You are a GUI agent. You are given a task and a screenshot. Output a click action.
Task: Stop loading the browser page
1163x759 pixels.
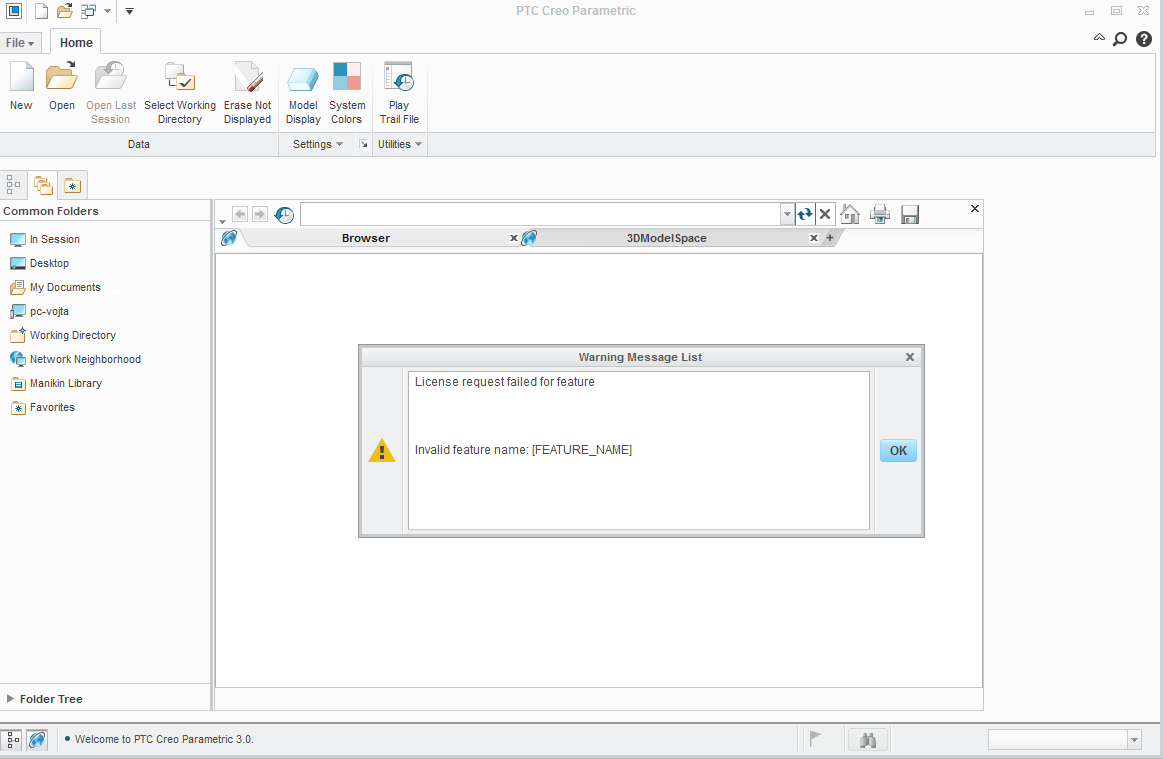[825, 214]
